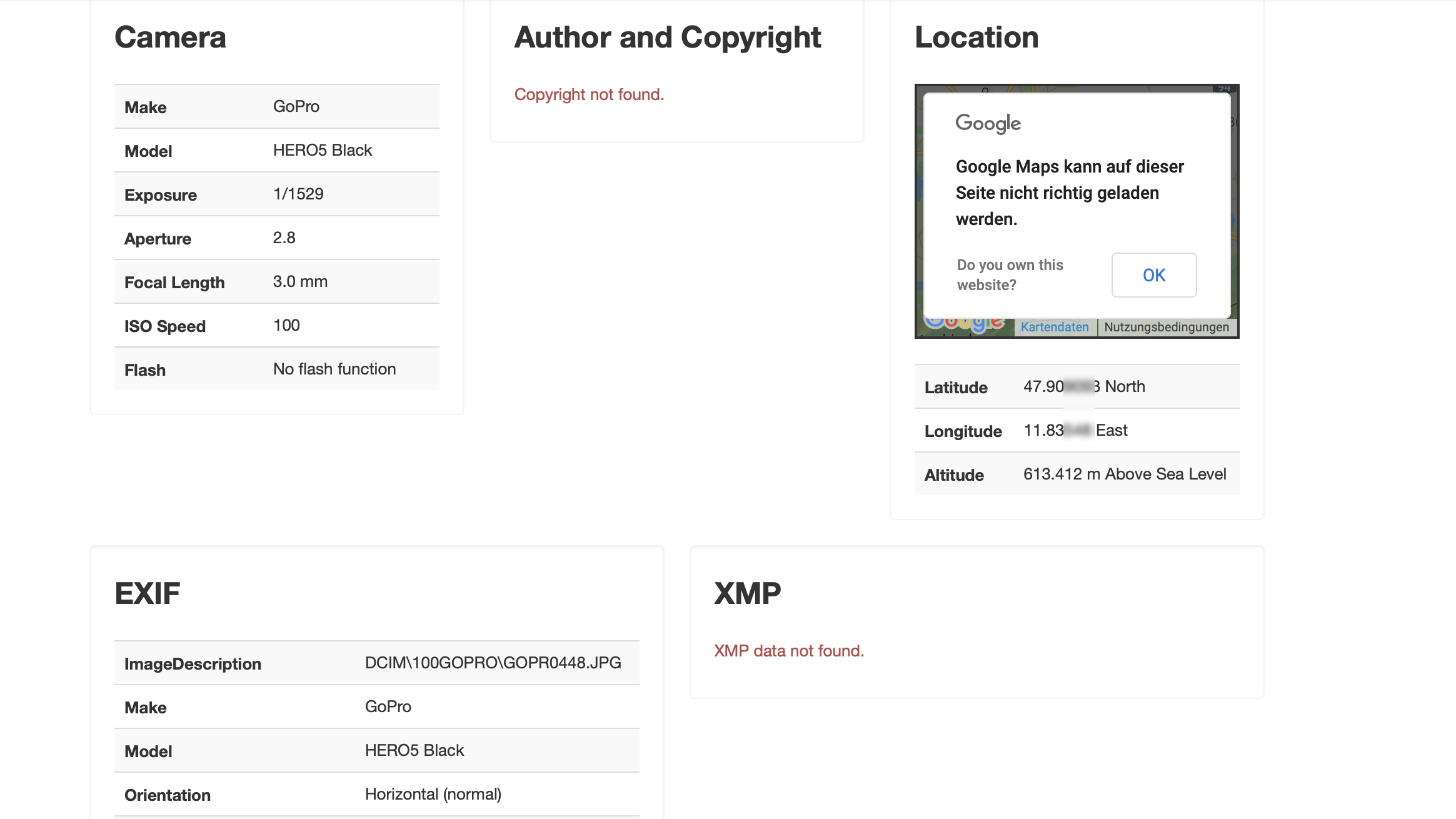
Task: Click the ImageDescription GOPR0448.JPG file path
Action: 493,663
